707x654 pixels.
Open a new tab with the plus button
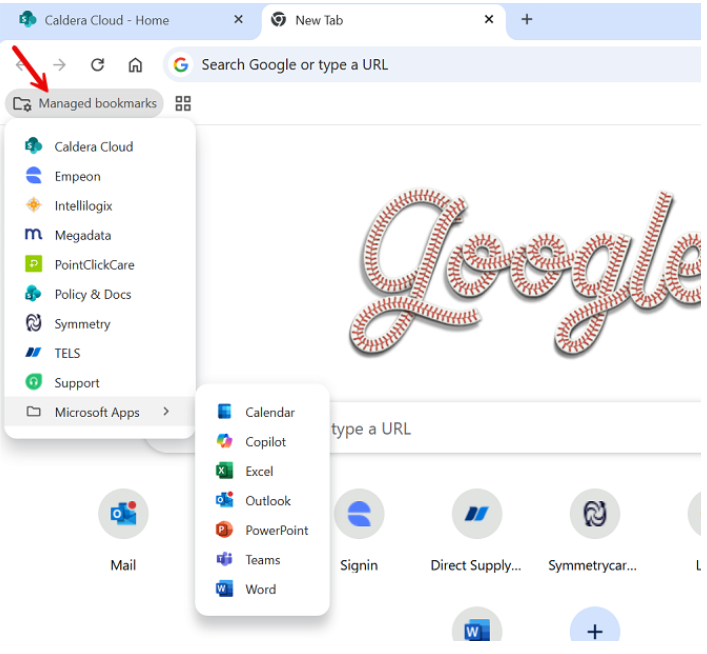point(527,19)
